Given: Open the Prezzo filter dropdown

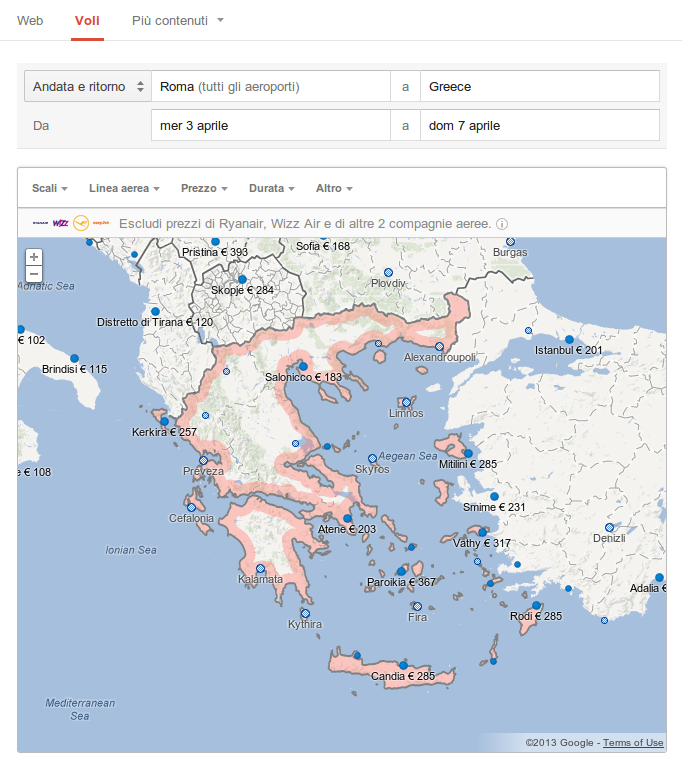Looking at the screenshot, I should tap(204, 188).
